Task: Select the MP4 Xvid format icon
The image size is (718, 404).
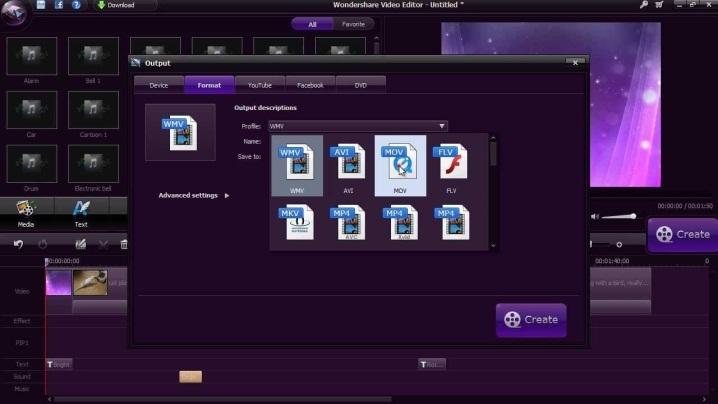Action: [x=401, y=223]
